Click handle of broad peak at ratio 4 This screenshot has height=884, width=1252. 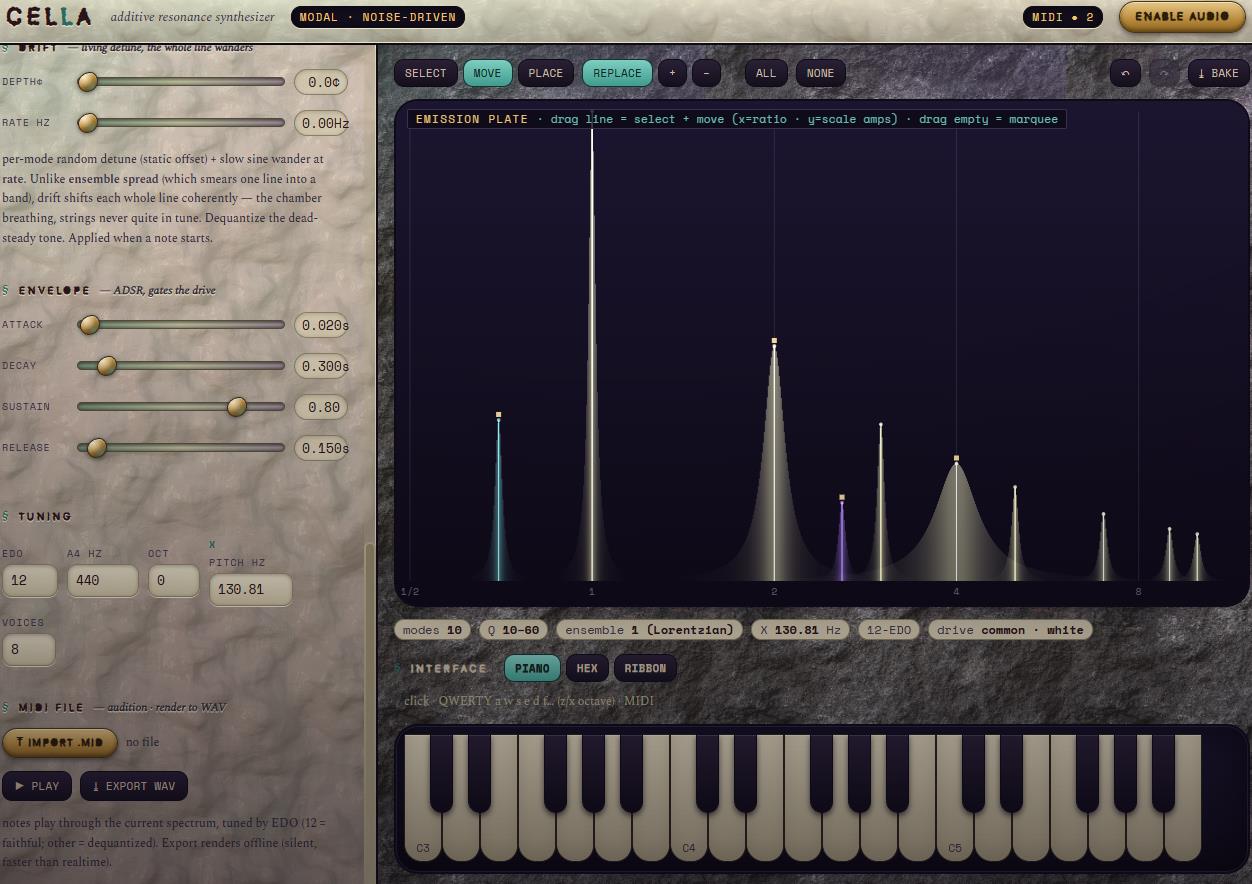pyautogui.click(x=956, y=458)
